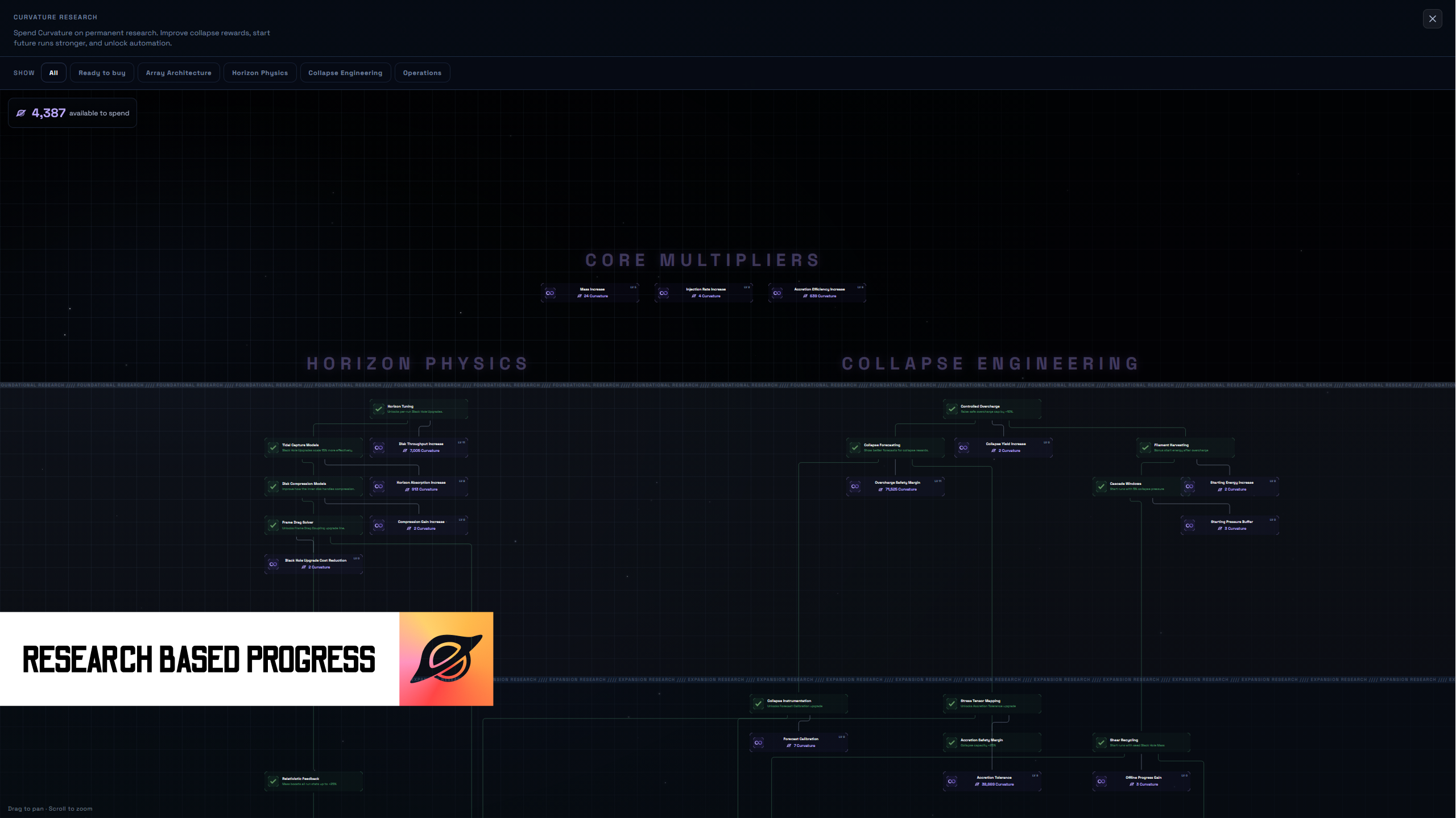Click the Collapse Forecasting checkmark icon
The height and width of the screenshot is (818, 1456).
click(x=855, y=448)
